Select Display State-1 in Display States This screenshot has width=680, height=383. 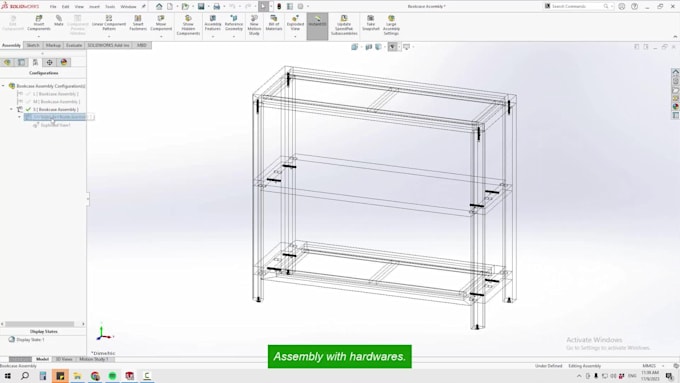click(x=30, y=340)
